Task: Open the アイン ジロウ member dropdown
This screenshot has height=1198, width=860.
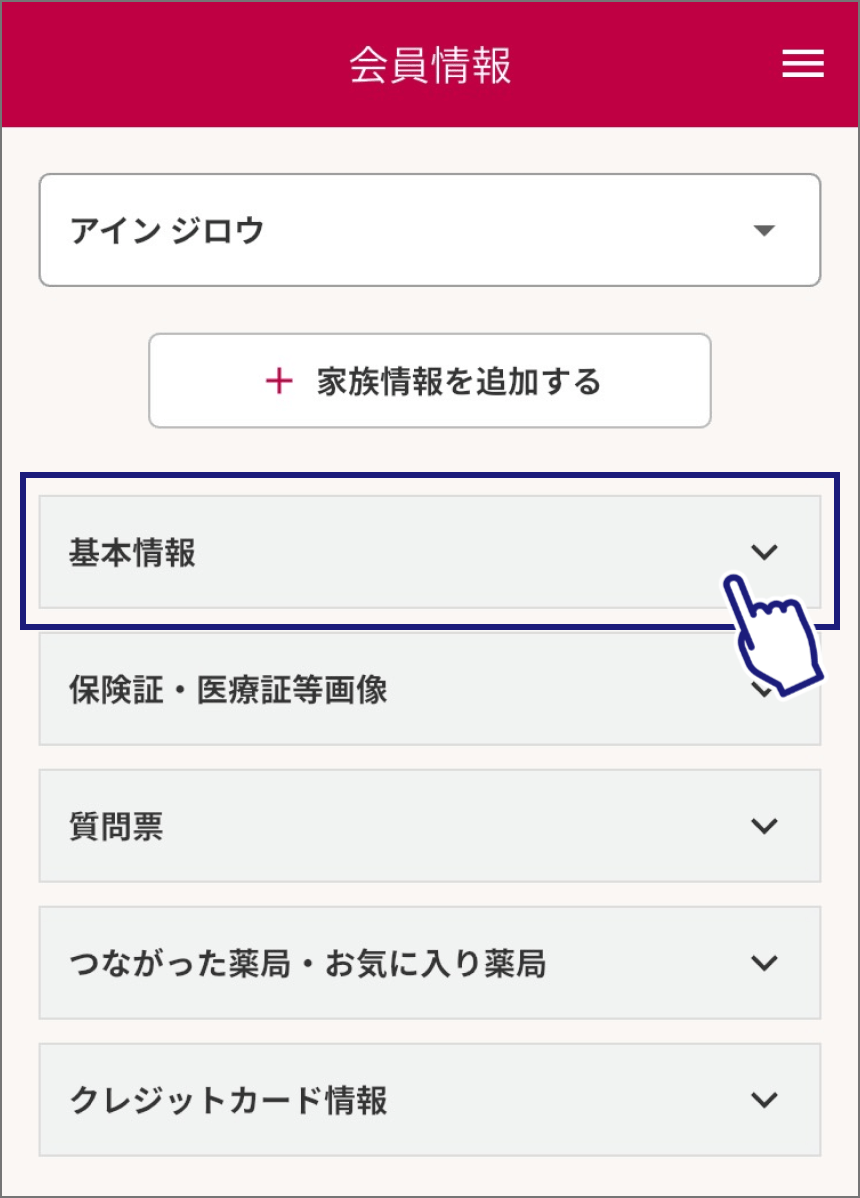Action: [430, 231]
